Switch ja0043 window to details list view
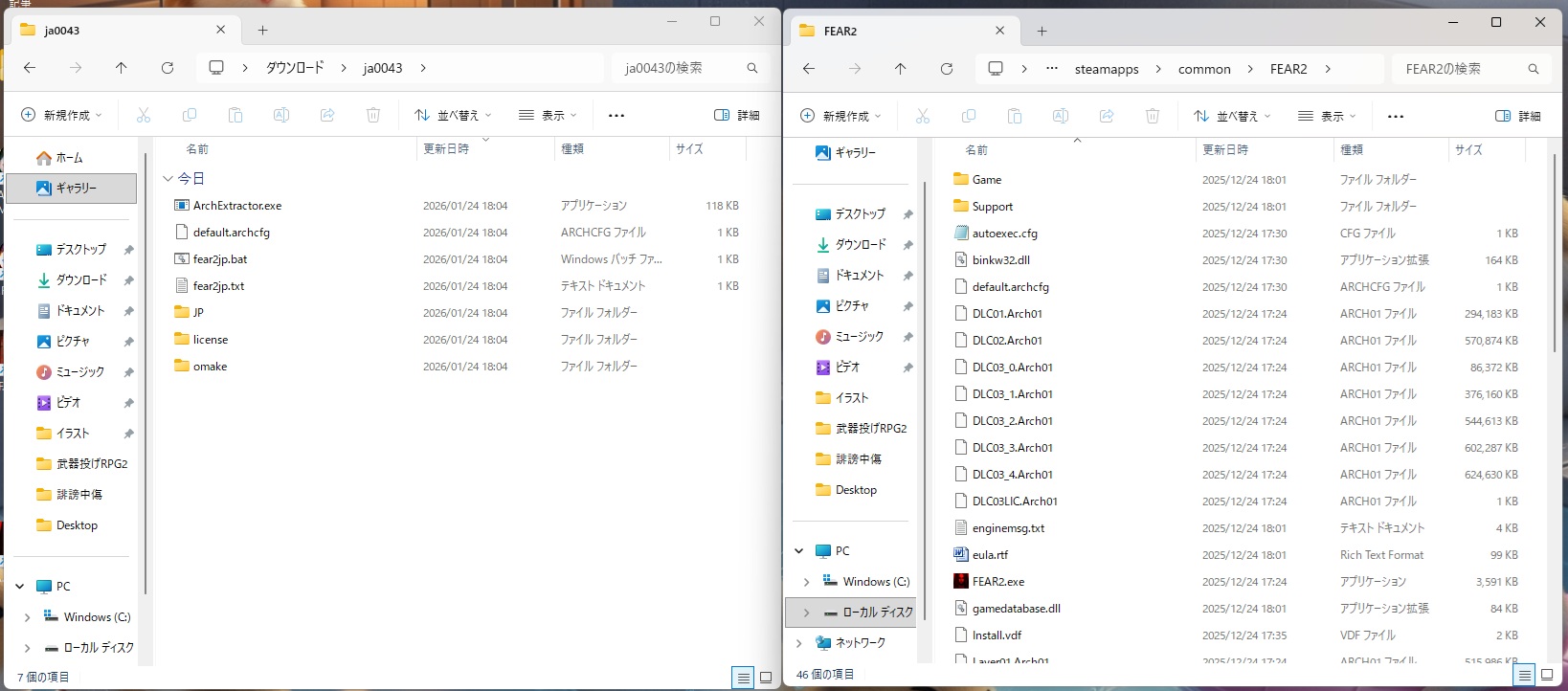Screen dimensions: 1568x691 tap(742, 678)
